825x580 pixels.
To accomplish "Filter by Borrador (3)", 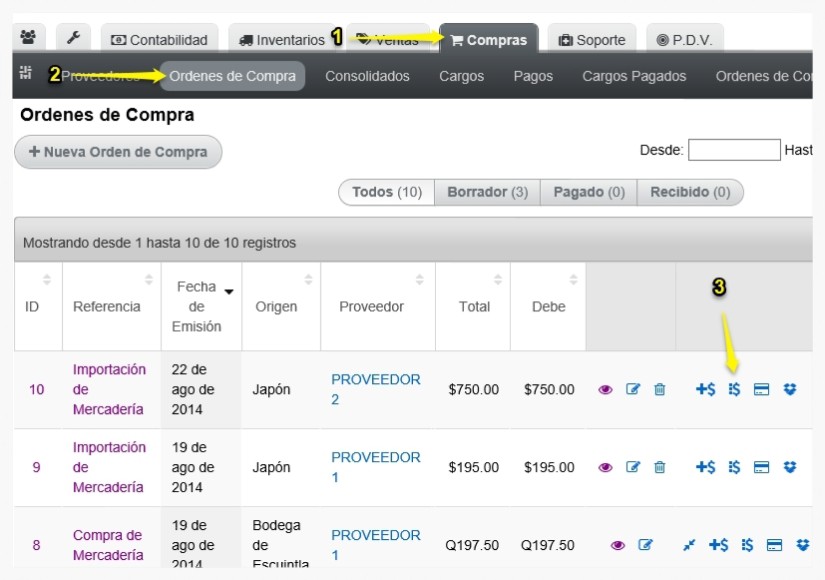I will coord(487,192).
